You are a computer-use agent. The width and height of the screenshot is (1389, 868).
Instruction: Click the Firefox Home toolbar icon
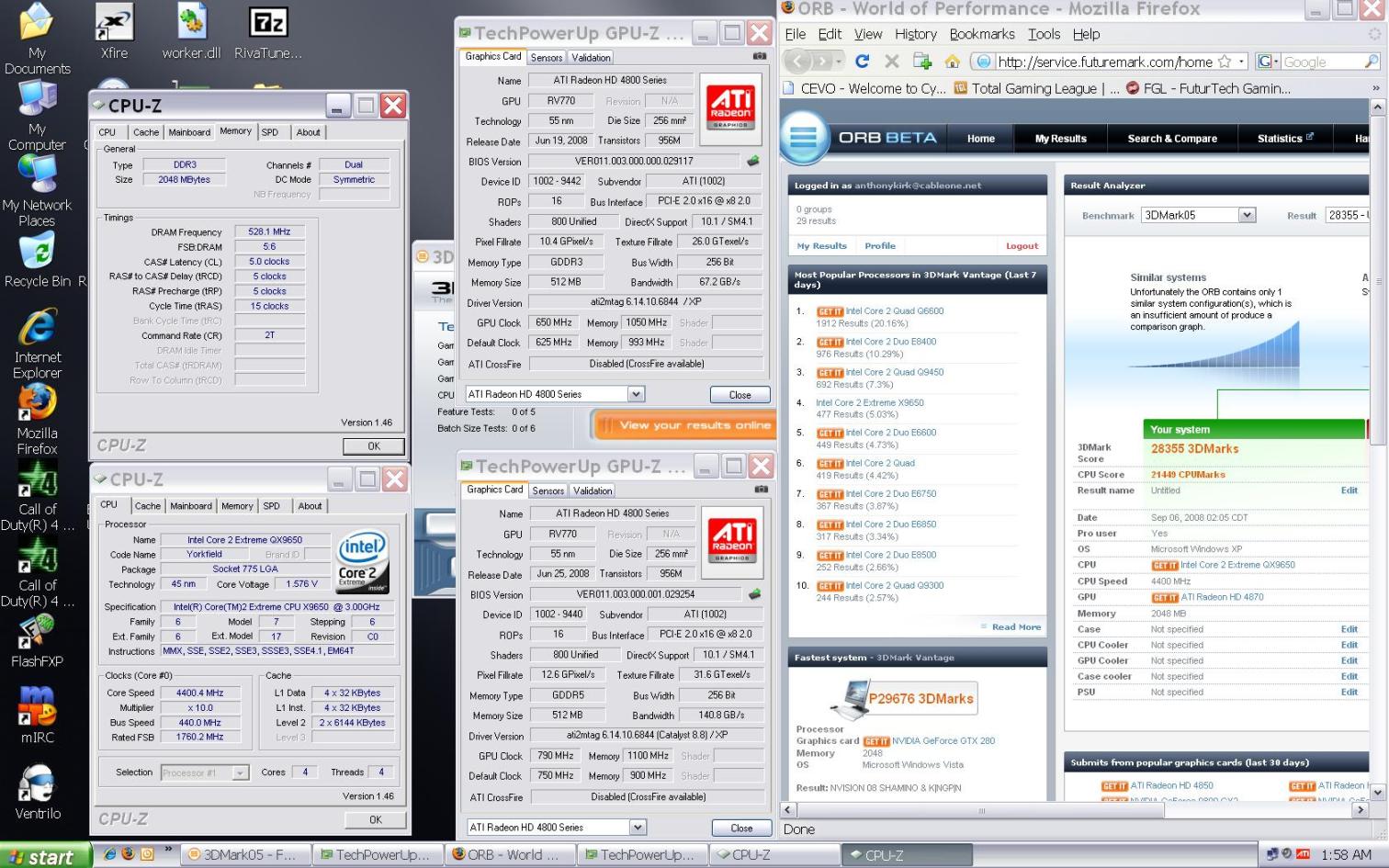coord(952,62)
